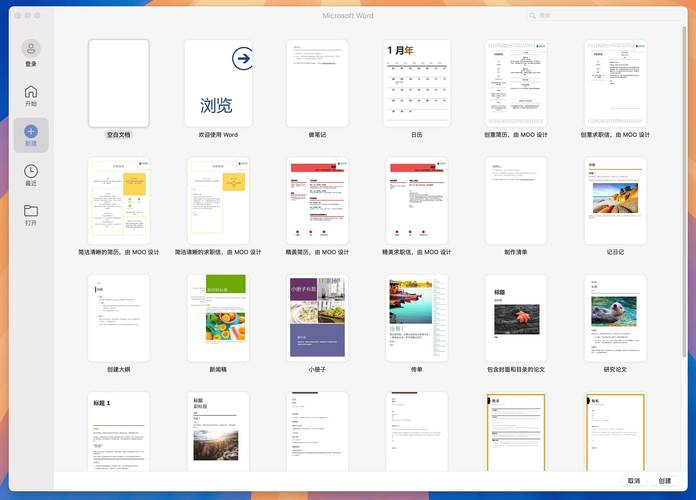Image resolution: width=696 pixels, height=500 pixels.
Task: Select the 日历 calendar template
Action: coord(416,83)
